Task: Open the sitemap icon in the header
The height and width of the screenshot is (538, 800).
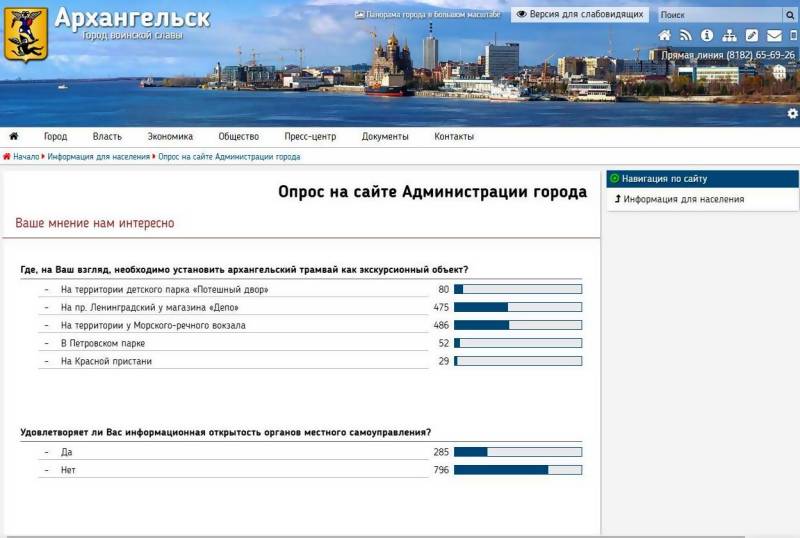Action: 729,35
